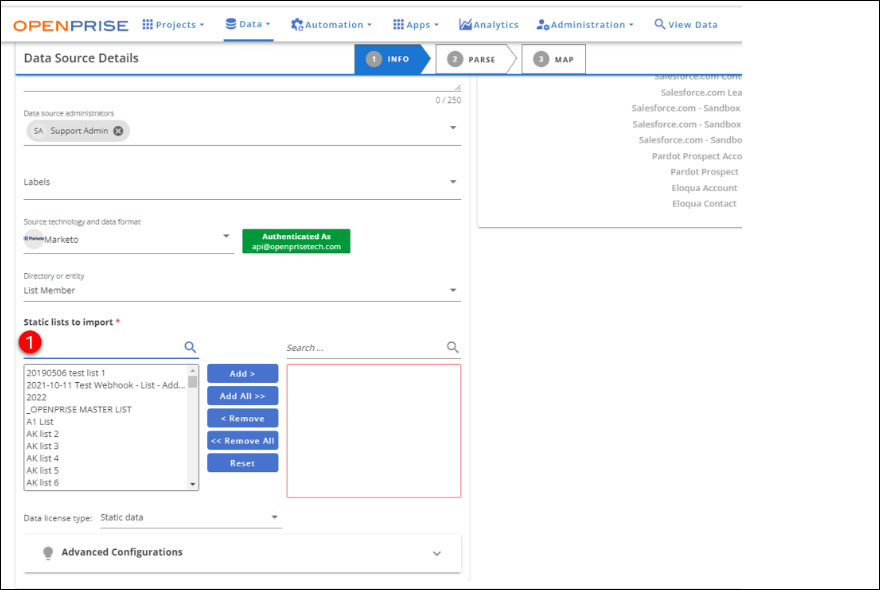The height and width of the screenshot is (590, 880).
Task: Click the Marketo logo icon
Action: point(34,239)
